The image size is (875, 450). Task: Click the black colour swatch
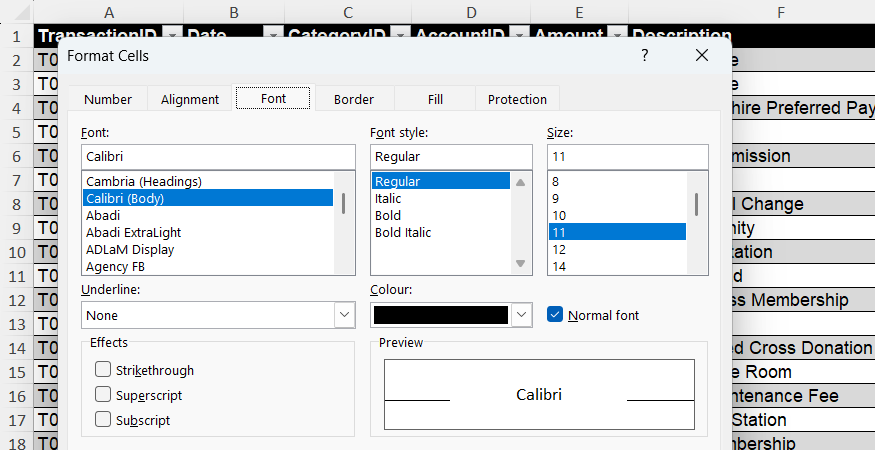pyautogui.click(x=441, y=315)
